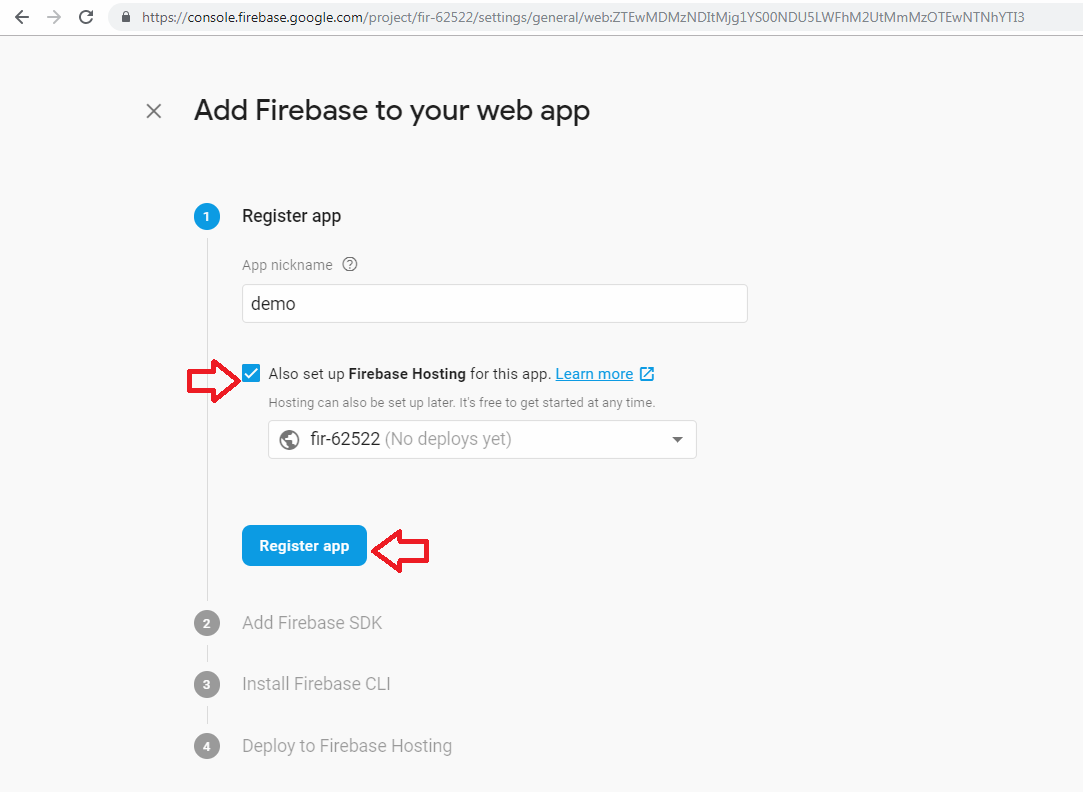Viewport: 1083px width, 792px height.
Task: Click the browser forward arrow
Action: (x=54, y=17)
